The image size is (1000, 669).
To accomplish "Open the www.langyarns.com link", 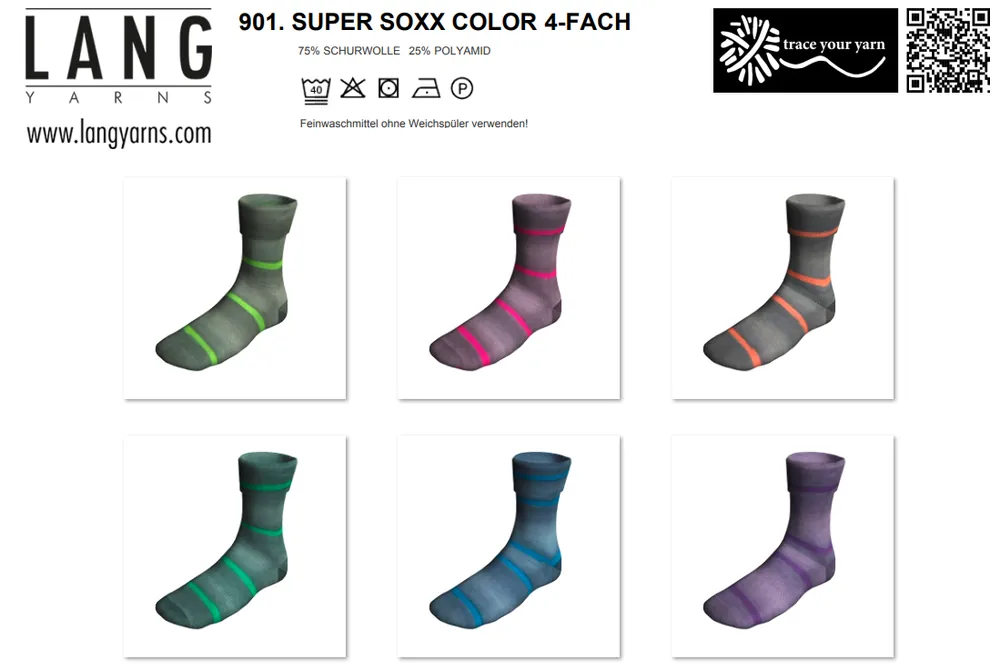I will [119, 134].
